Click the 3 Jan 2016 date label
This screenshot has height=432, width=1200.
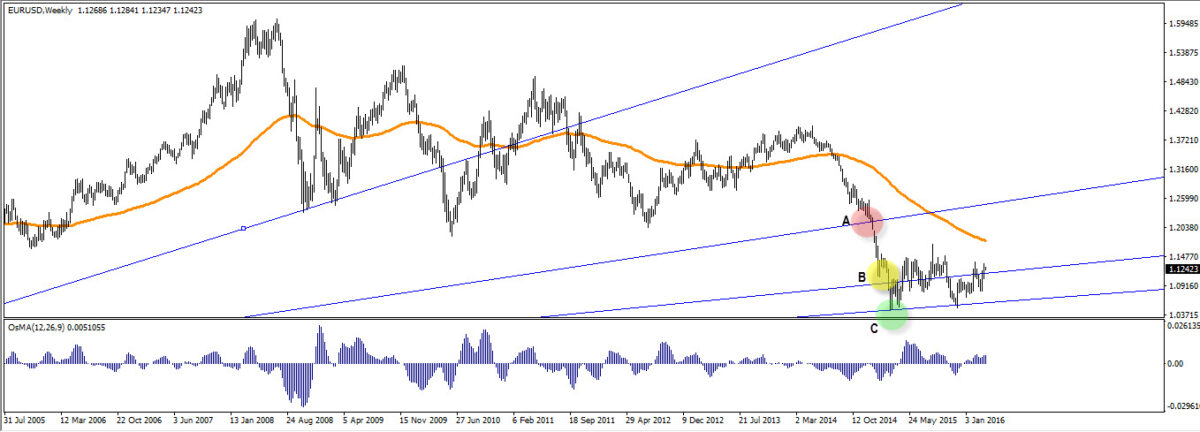pos(991,421)
